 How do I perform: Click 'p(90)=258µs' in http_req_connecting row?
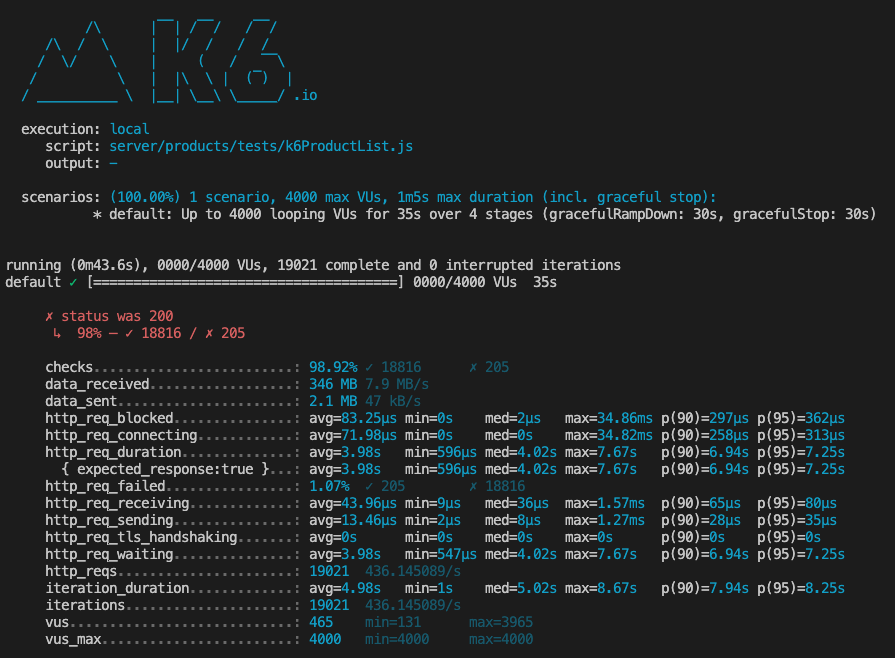(705, 435)
